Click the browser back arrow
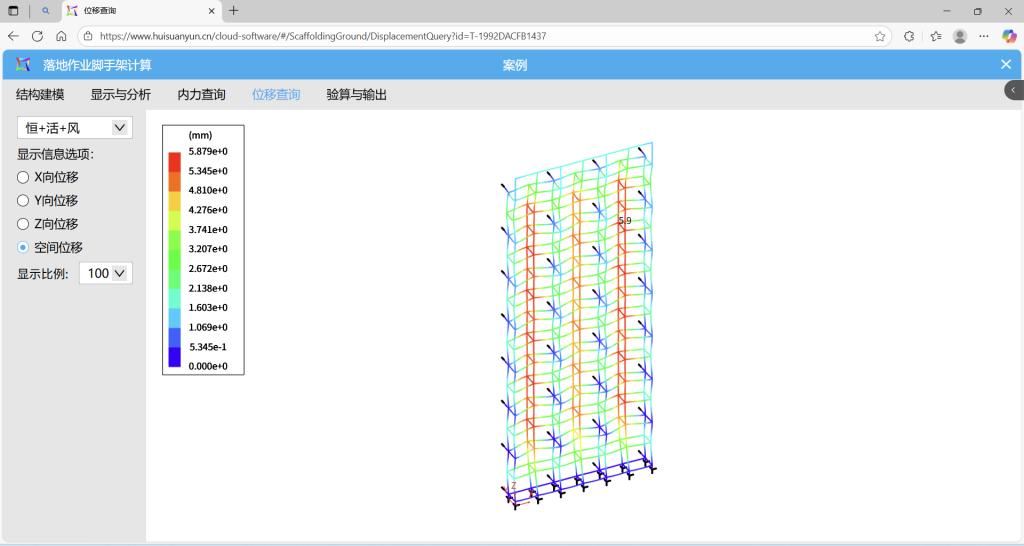Screen dimensions: 1024x546 tap(14, 36)
